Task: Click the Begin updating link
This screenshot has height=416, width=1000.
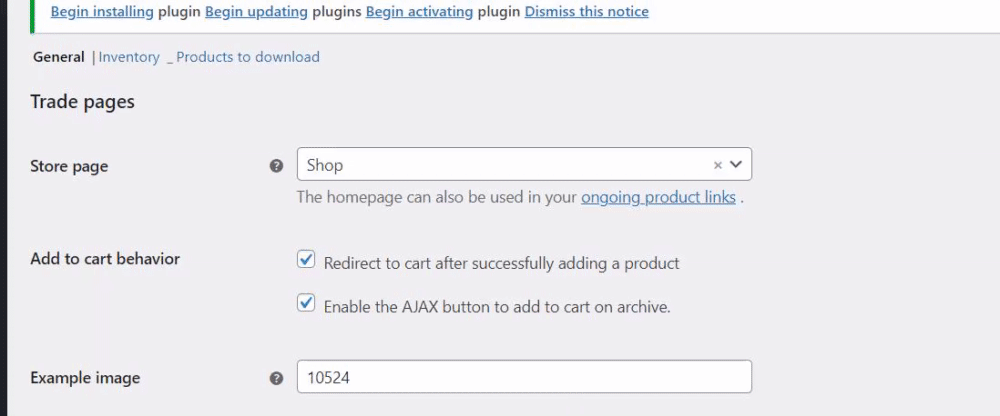Action: (255, 12)
